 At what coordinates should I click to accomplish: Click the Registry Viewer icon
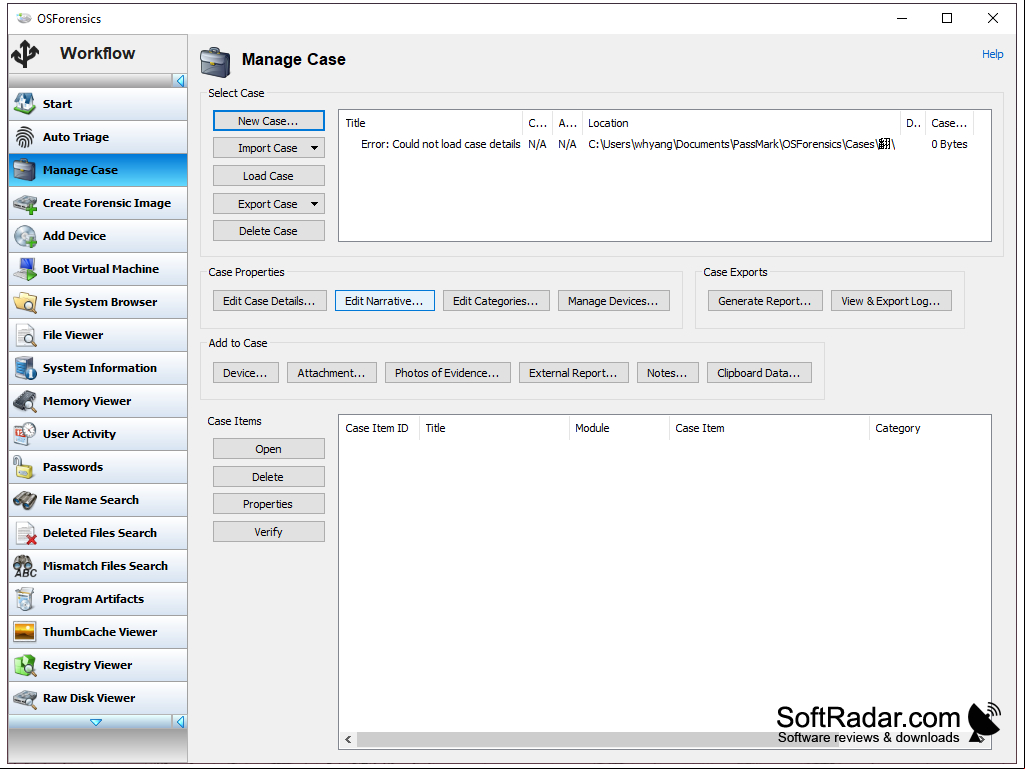[x=25, y=665]
